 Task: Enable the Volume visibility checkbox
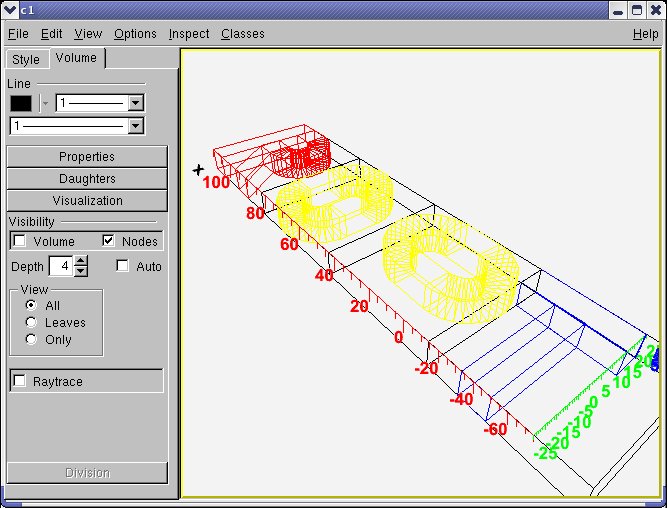[x=19, y=242]
